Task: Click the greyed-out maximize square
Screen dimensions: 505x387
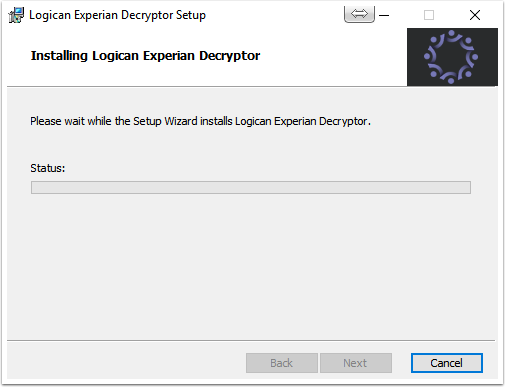Action: (x=429, y=15)
